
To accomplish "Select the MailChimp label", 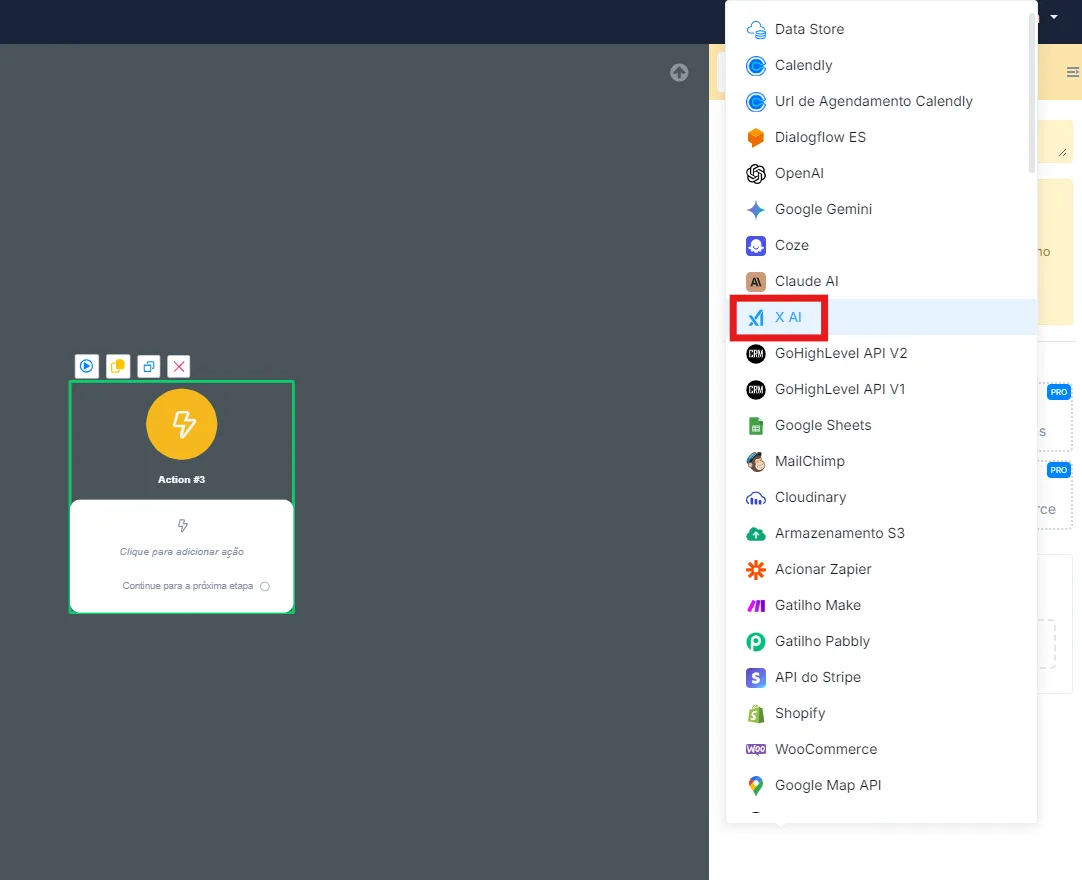I will pyautogui.click(x=809, y=461).
